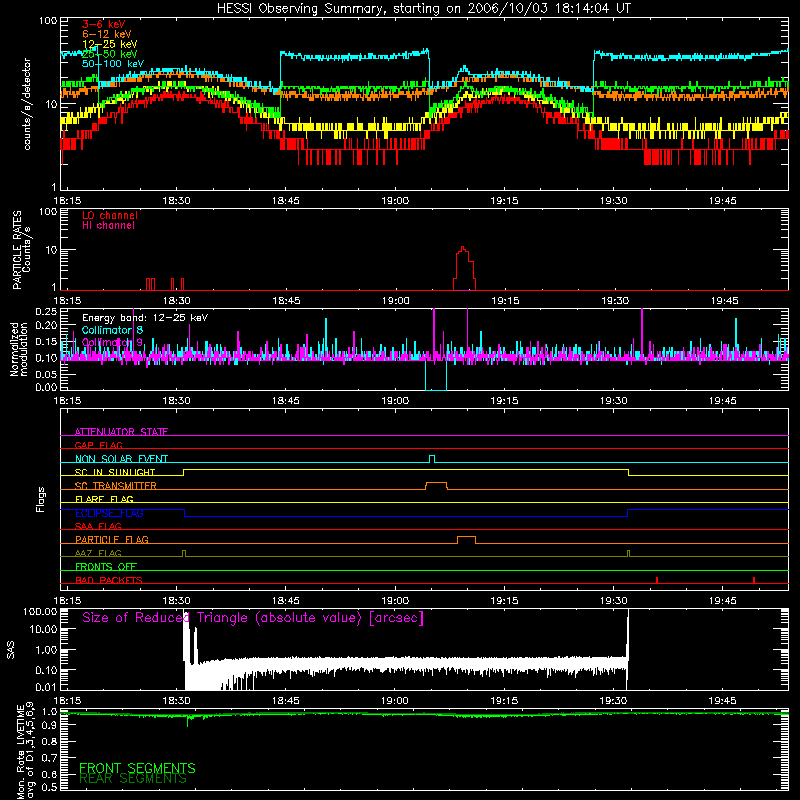Select the 3-6 keV legend entry
The image size is (800, 800).
104,24
